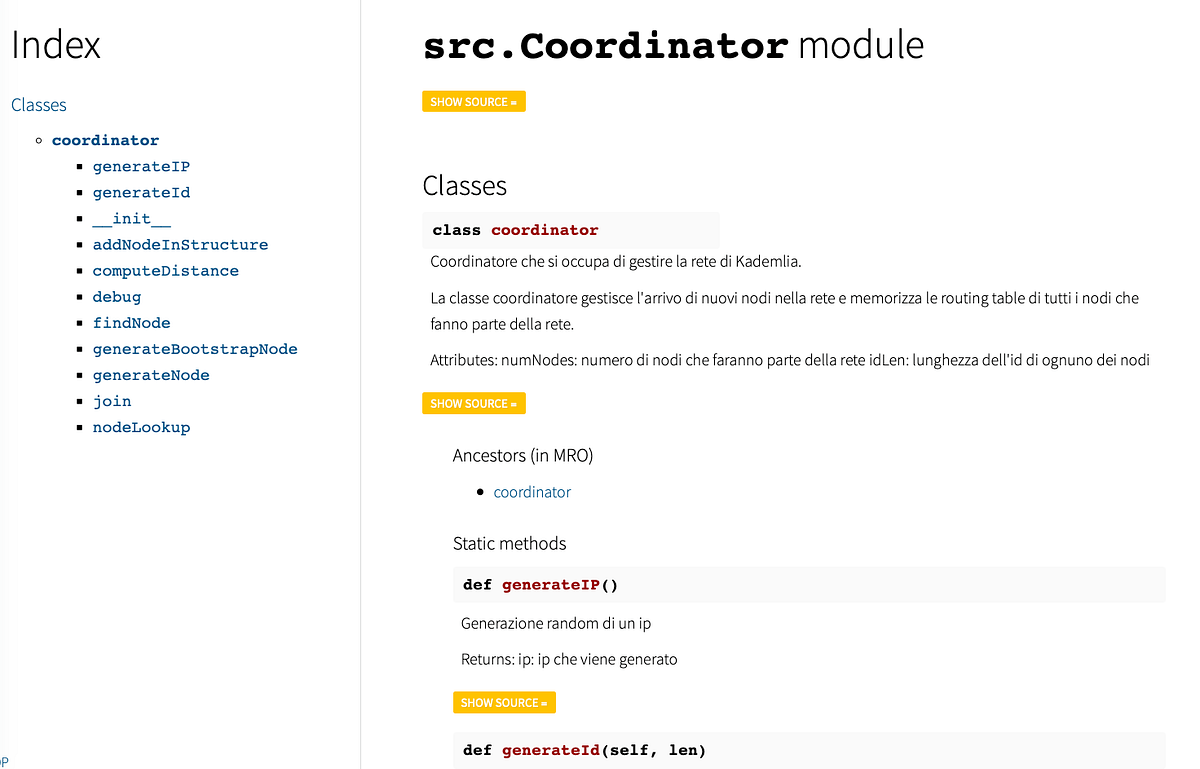Select generateIP in the sidebar index
1200x769 pixels.
pos(141,166)
